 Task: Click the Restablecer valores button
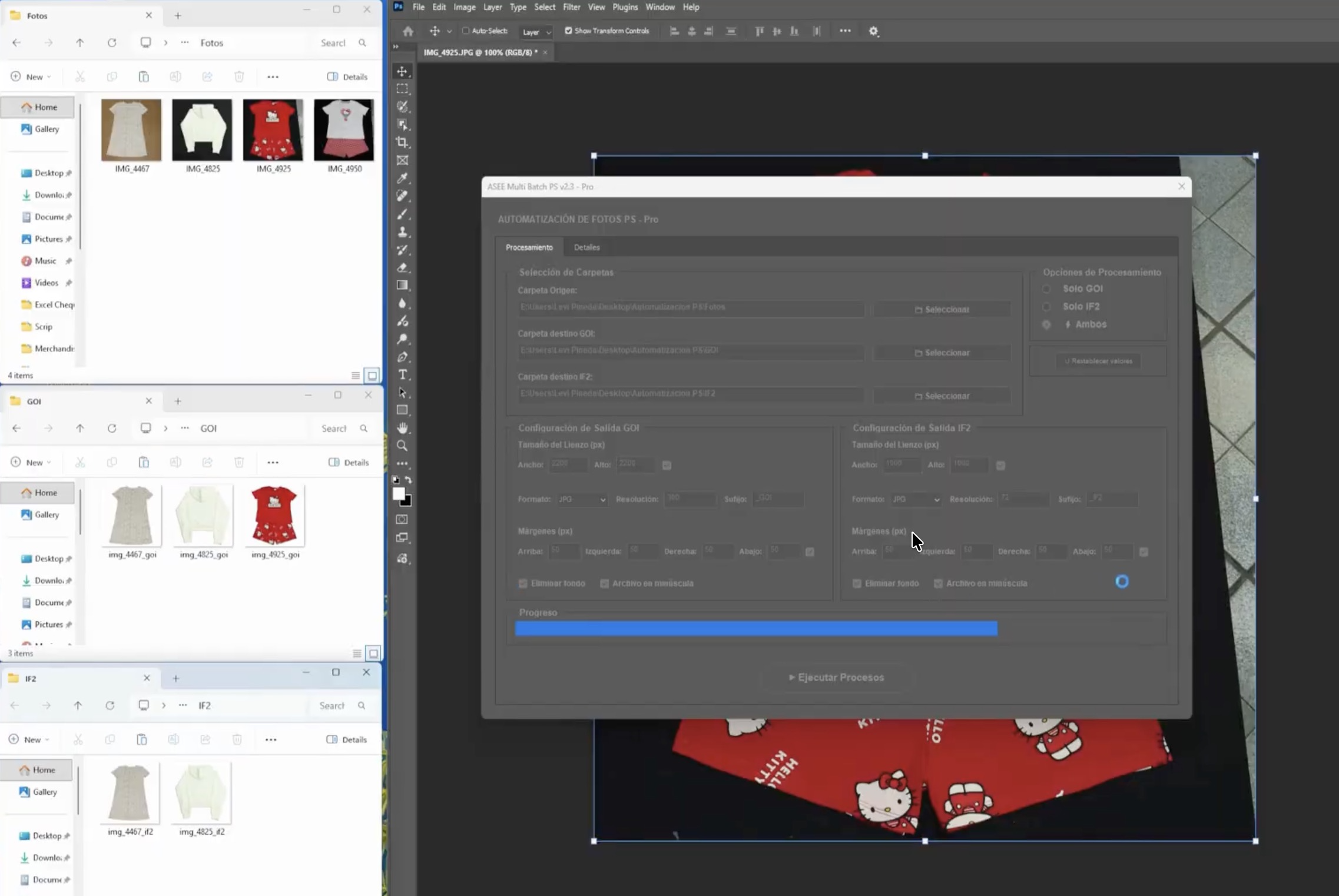click(1098, 361)
